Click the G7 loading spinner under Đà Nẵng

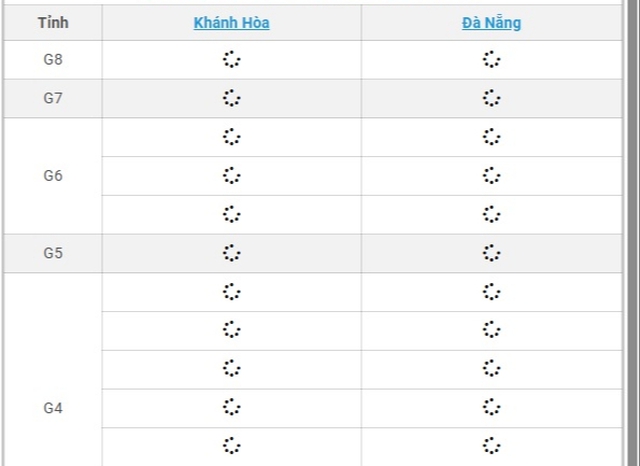491,98
